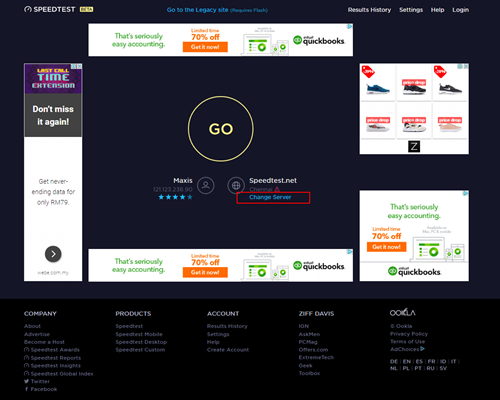
Task: Click the globe server icon beside Speedtest.net
Action: tap(236, 185)
